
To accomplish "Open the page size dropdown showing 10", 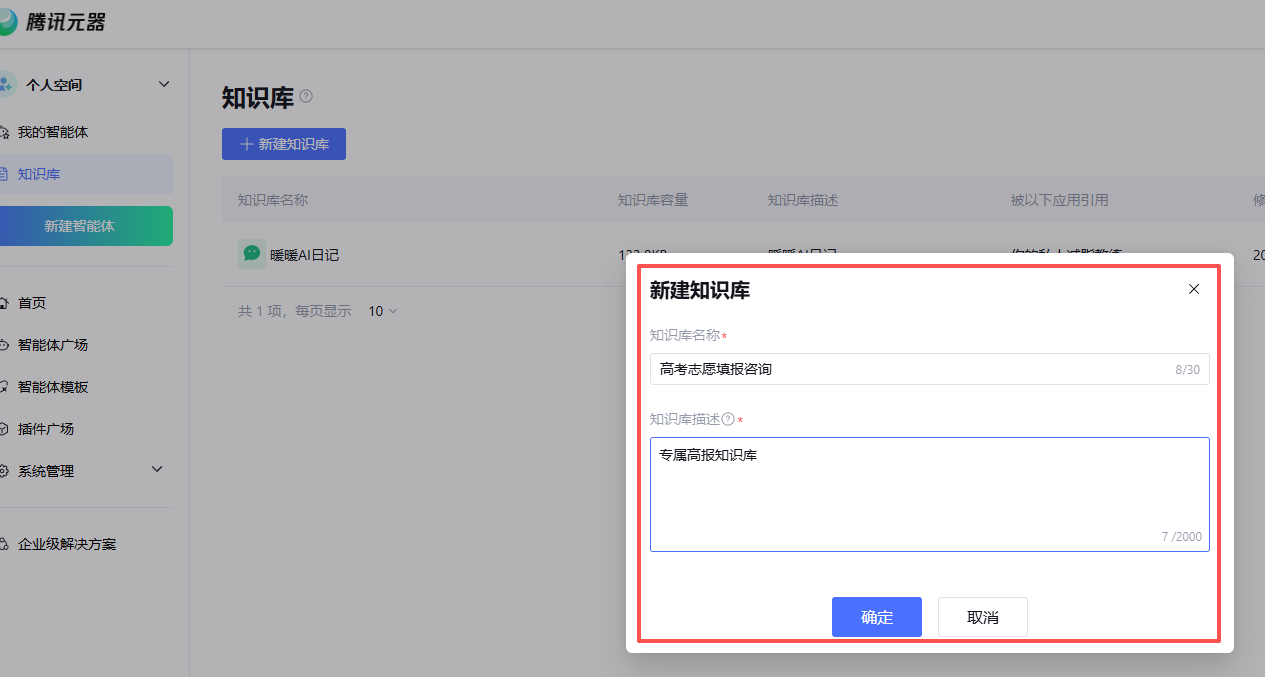I will pos(382,311).
